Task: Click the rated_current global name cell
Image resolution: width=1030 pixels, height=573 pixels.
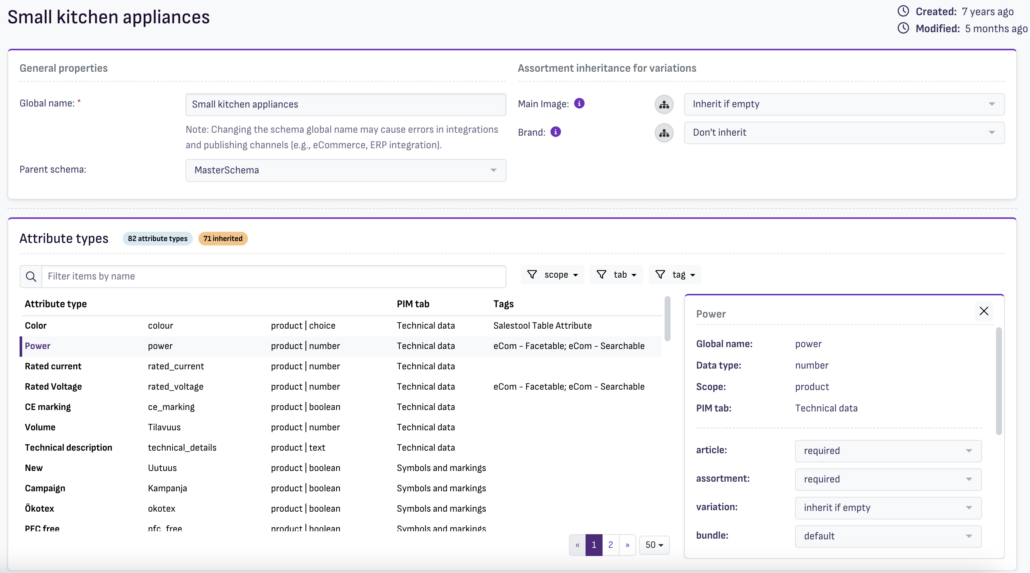Action: tap(175, 367)
